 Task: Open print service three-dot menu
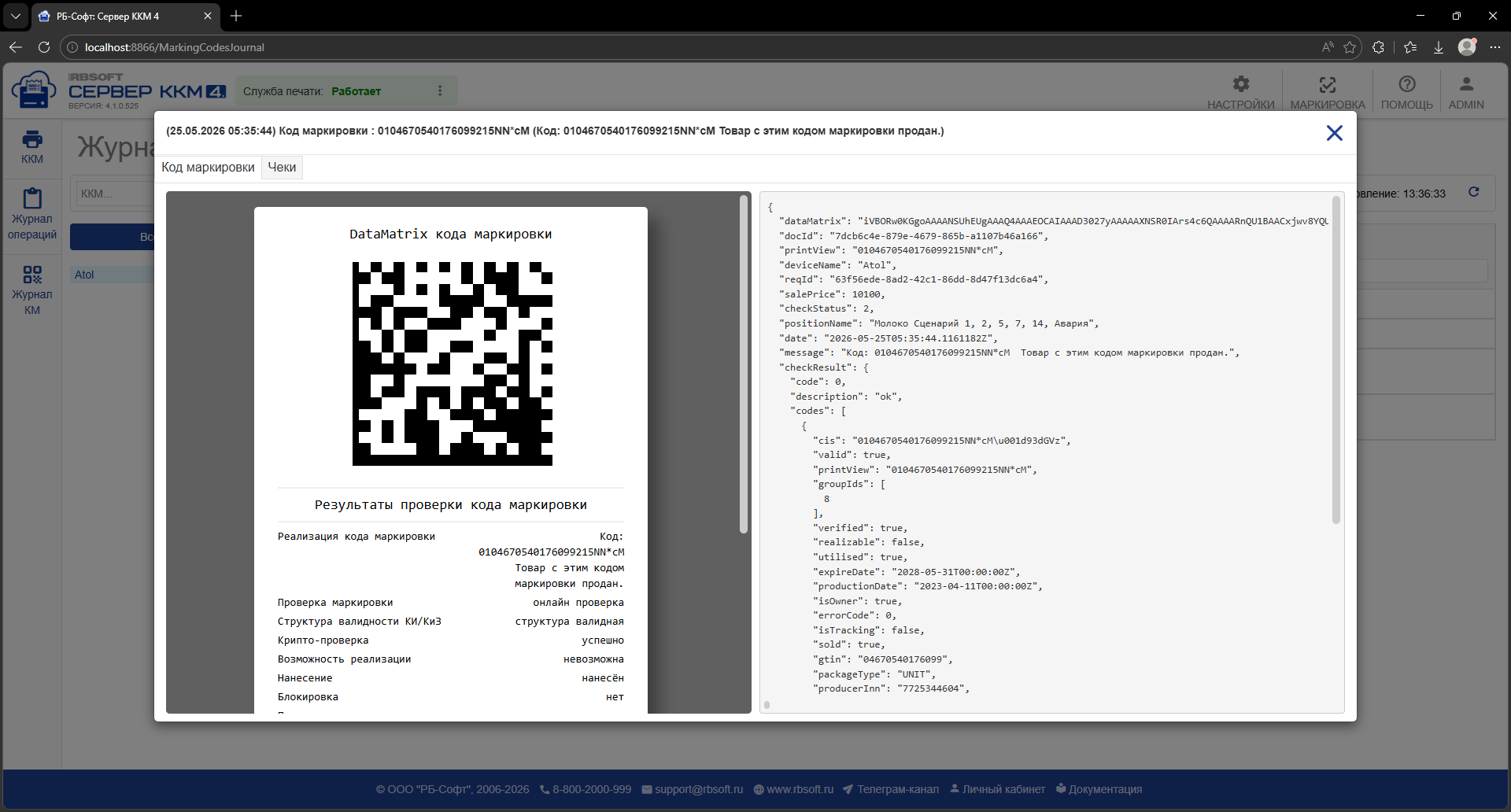tap(440, 91)
